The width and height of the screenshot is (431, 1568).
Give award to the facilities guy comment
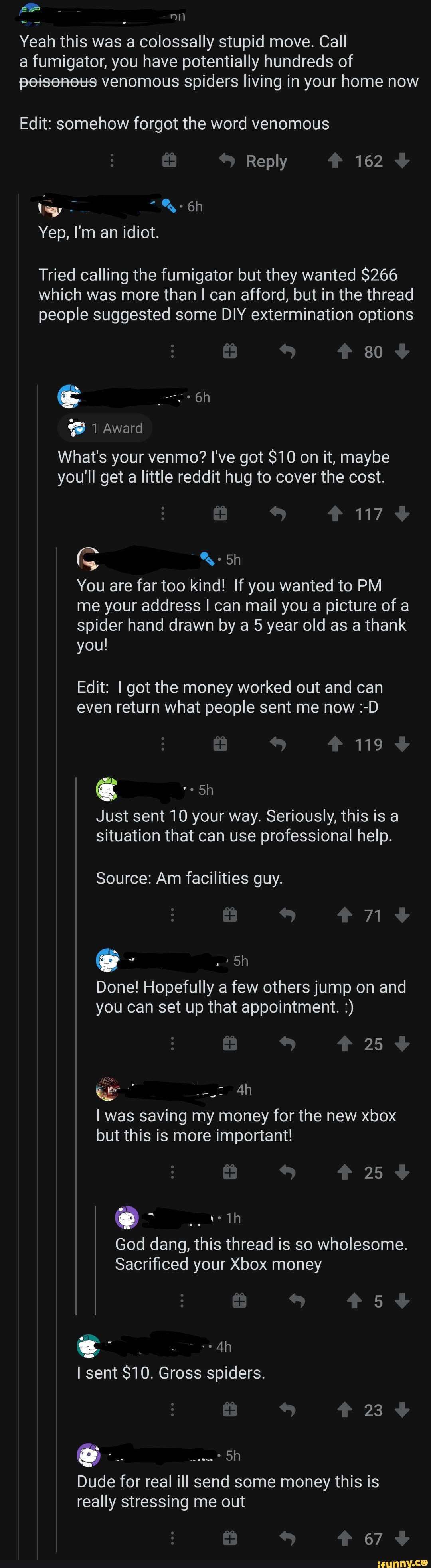coord(229,915)
